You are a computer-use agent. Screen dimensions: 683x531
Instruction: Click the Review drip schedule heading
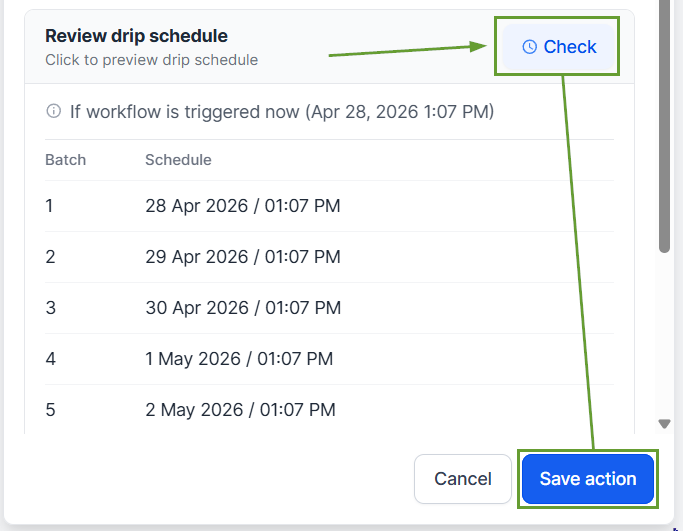coord(136,37)
